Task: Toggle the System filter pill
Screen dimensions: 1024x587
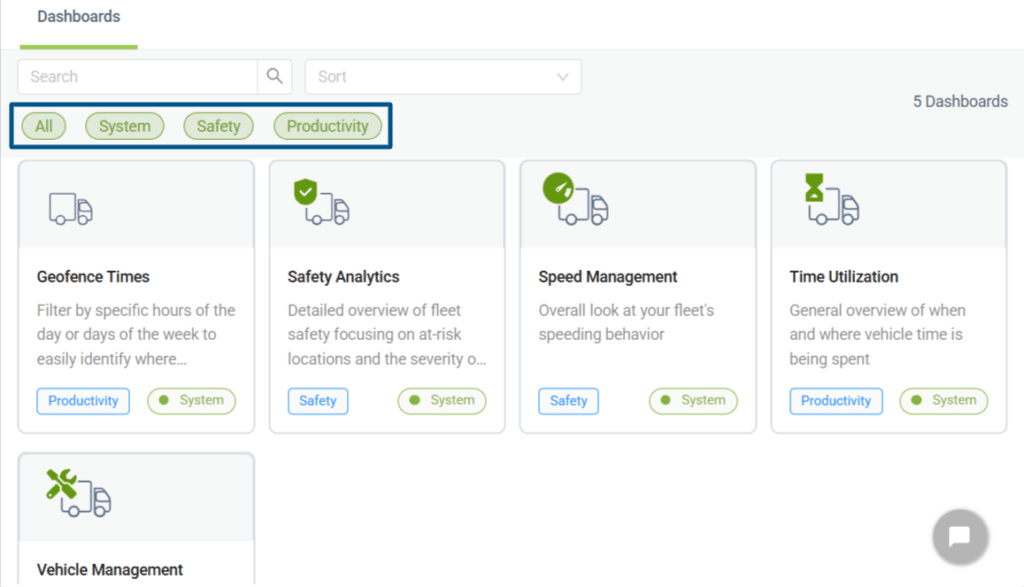Action: pos(124,126)
